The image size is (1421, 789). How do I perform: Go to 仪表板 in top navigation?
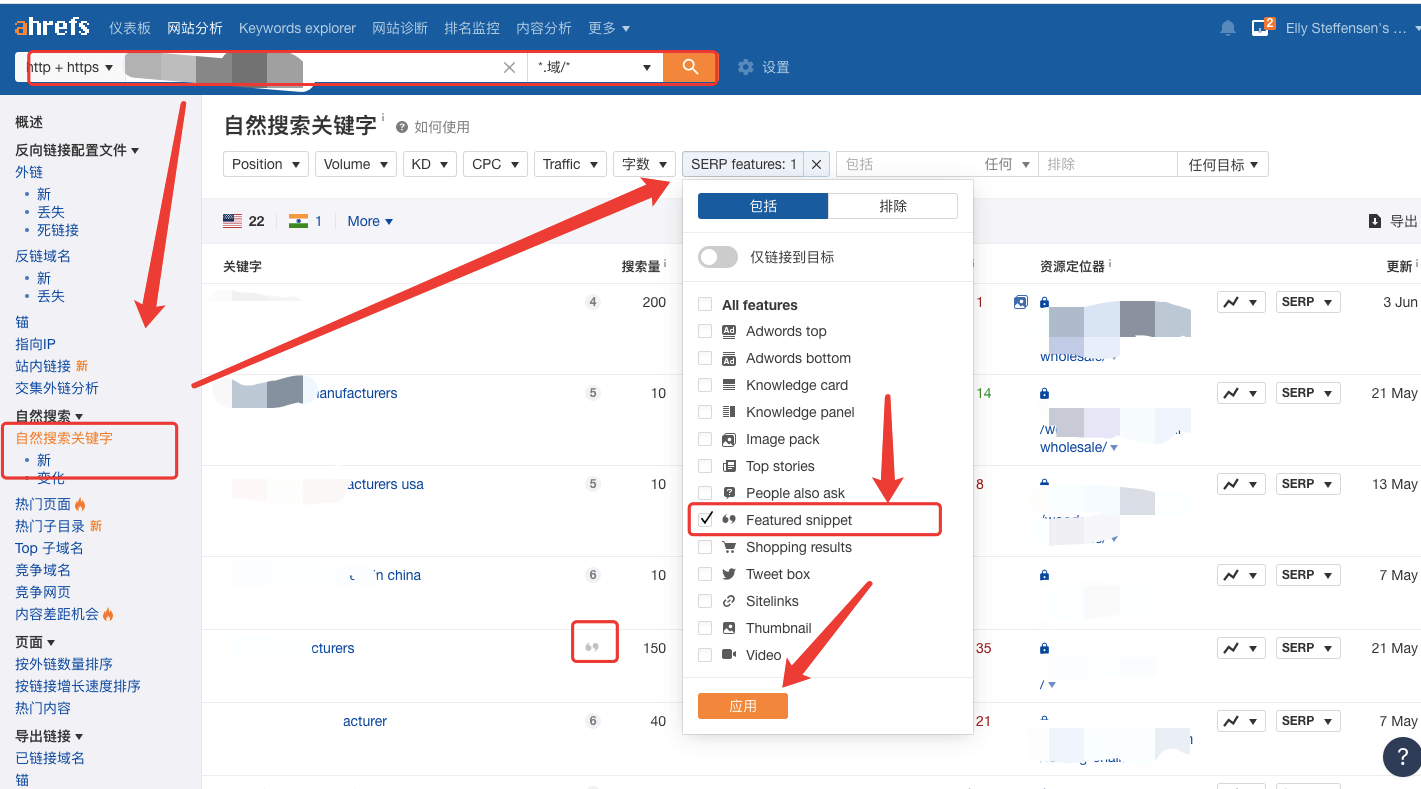coord(130,28)
